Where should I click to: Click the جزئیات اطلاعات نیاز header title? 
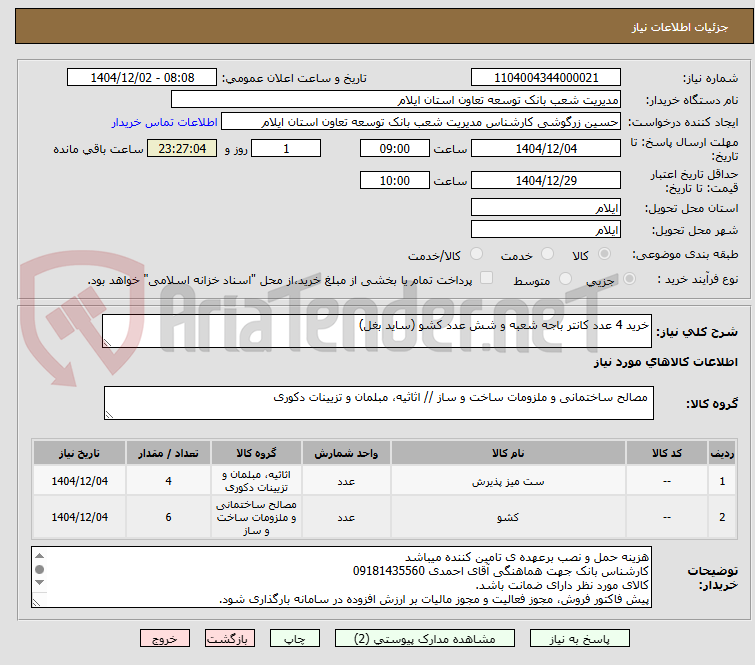679,27
